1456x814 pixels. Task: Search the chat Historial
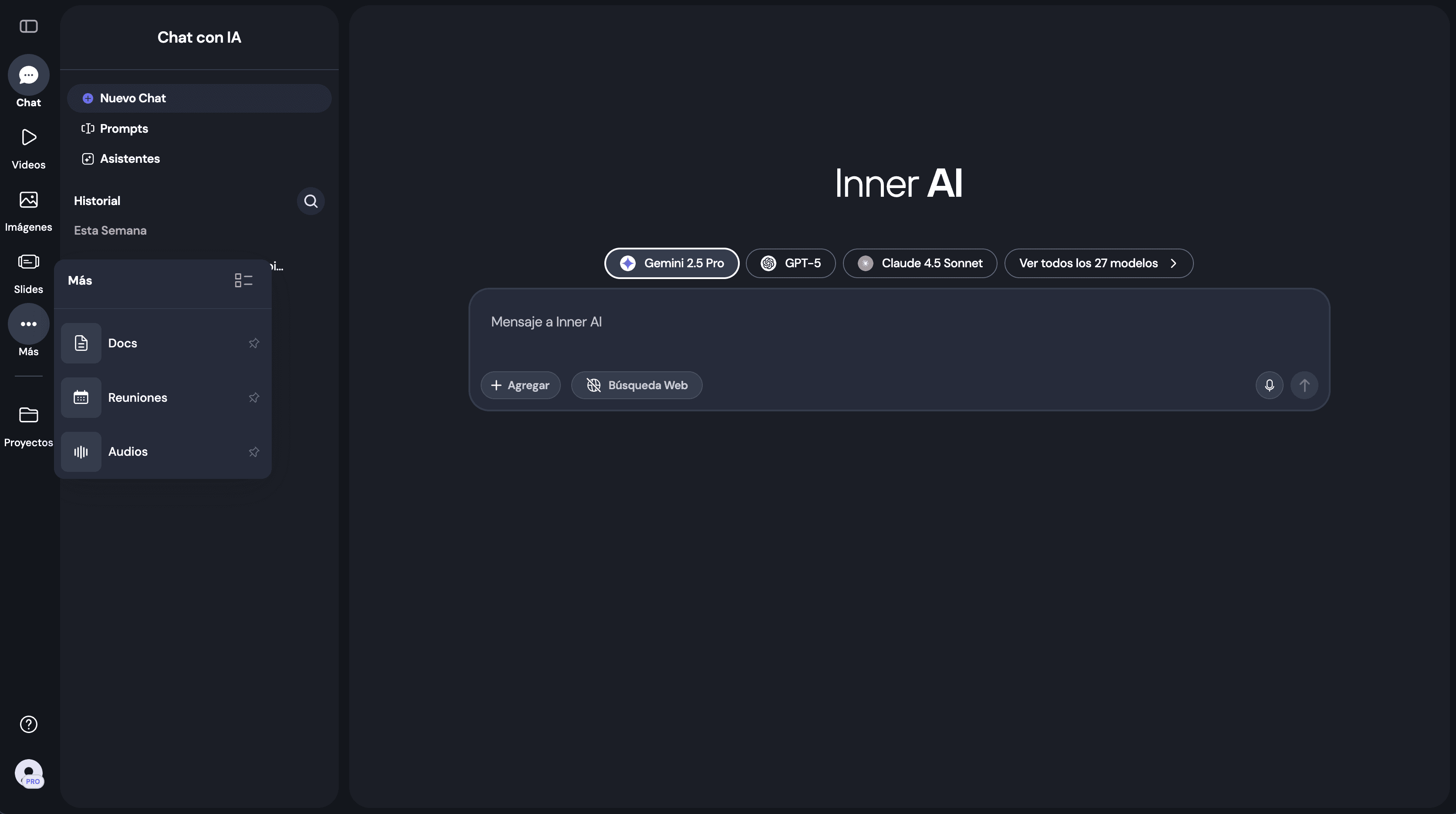(x=310, y=201)
